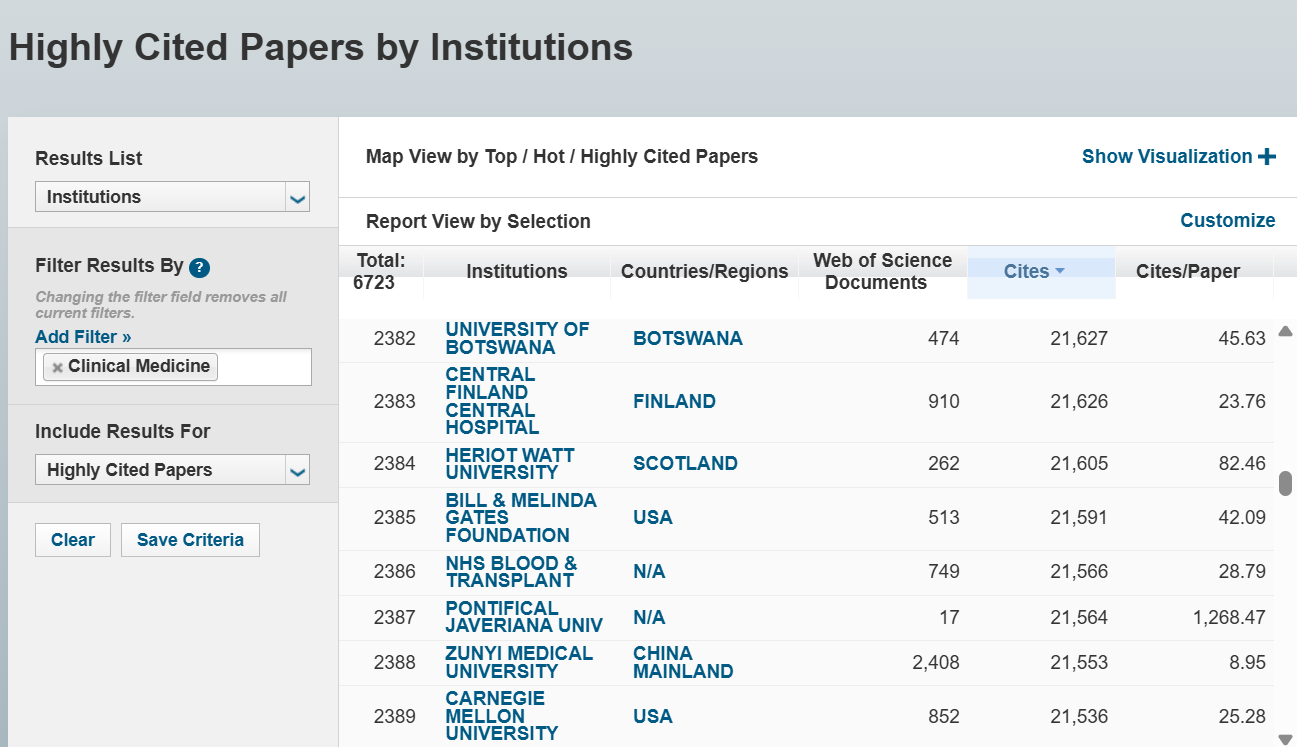Open Bill & Melinda Gates Foundation link
Image resolution: width=1297 pixels, height=747 pixels.
coord(521,517)
